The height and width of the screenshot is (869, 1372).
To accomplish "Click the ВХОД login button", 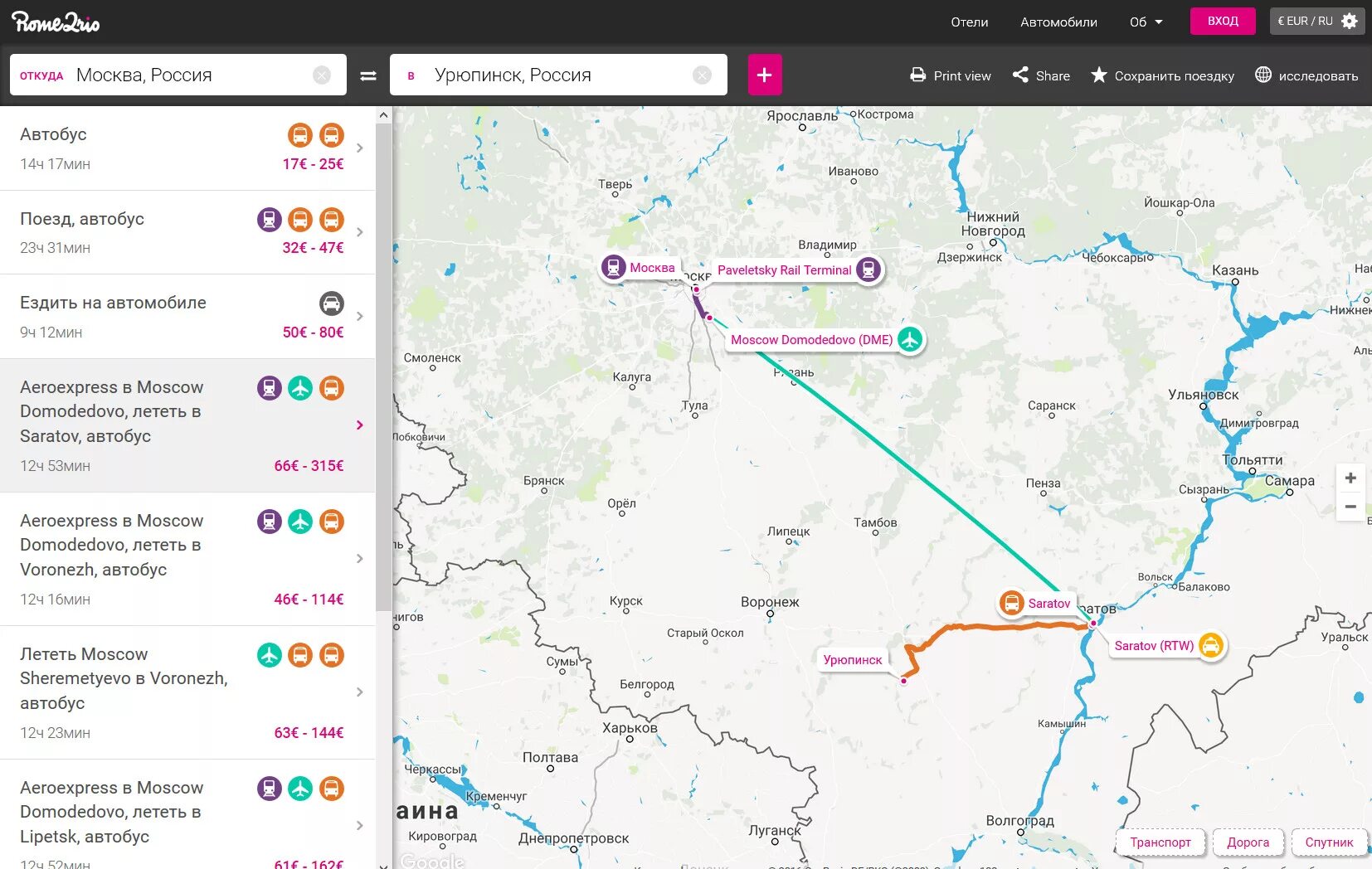I will 1223,20.
